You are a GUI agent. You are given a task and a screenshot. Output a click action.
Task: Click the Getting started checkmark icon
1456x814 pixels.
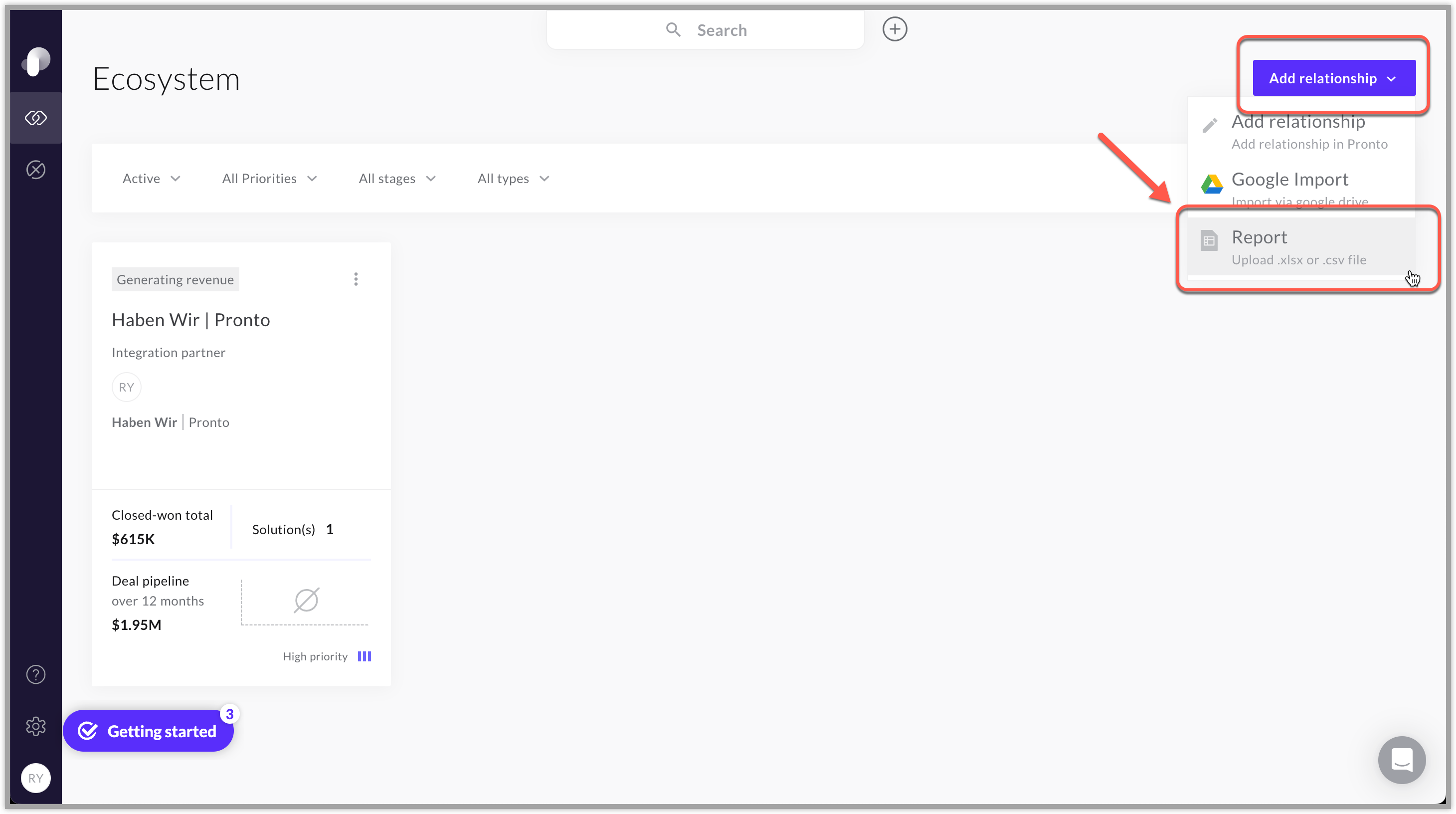tap(88, 731)
